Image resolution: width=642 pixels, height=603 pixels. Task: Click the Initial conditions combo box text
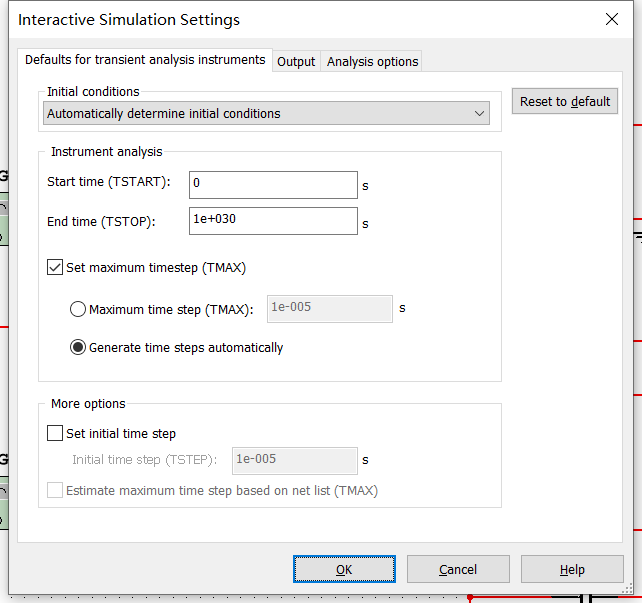[255, 114]
